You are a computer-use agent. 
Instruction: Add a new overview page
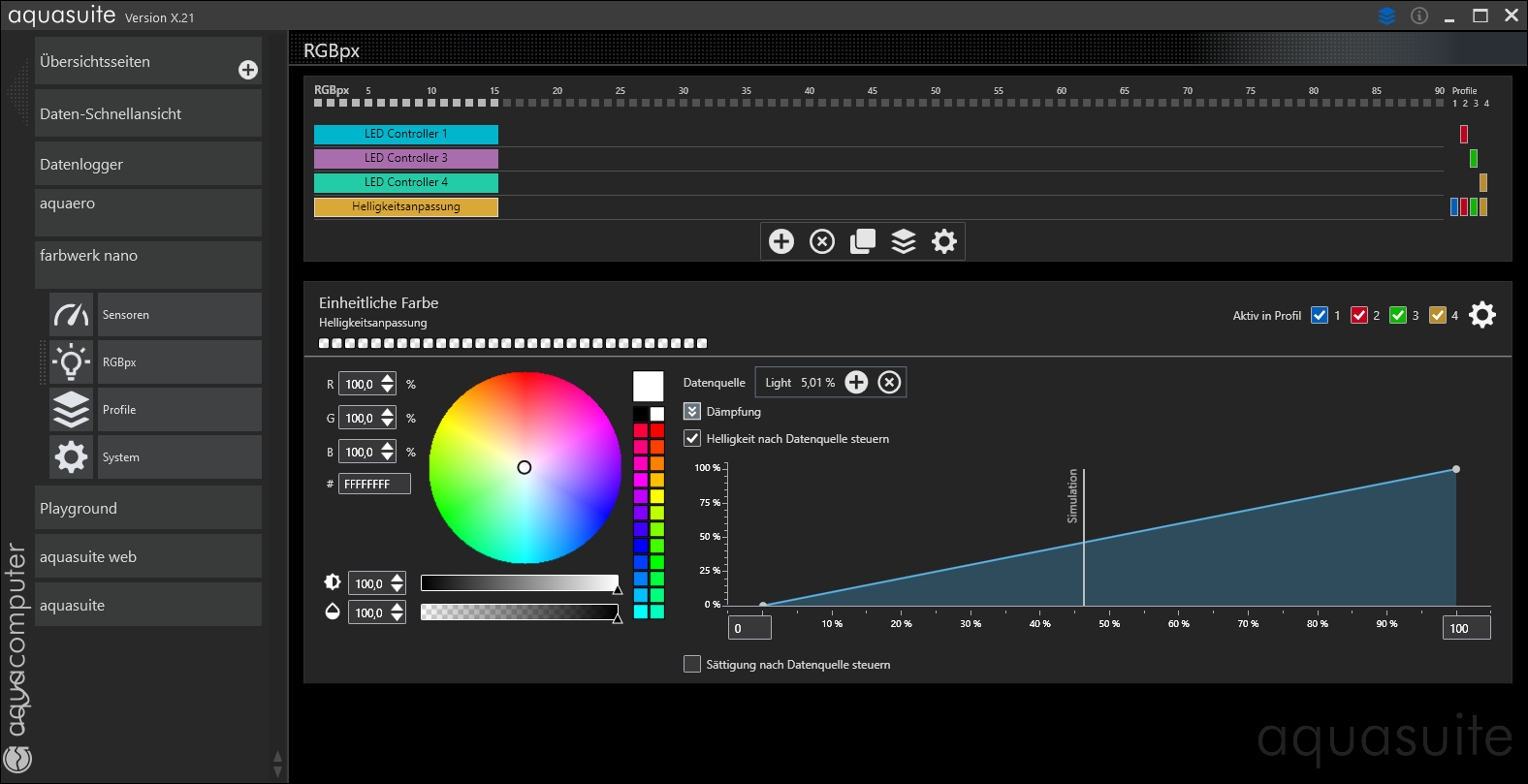(x=248, y=70)
